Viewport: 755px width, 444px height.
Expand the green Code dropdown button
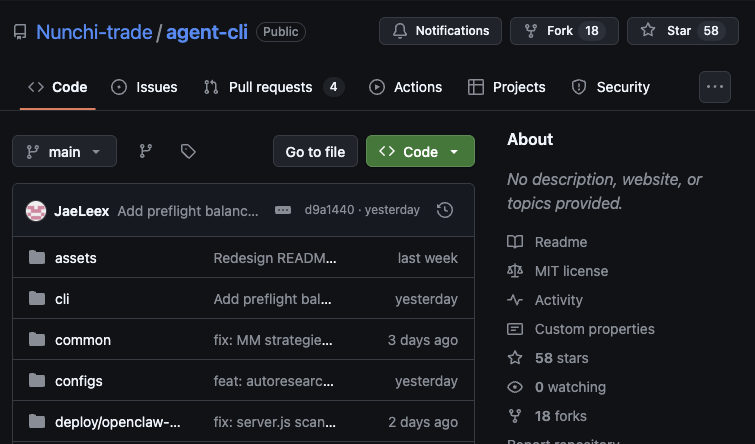420,152
